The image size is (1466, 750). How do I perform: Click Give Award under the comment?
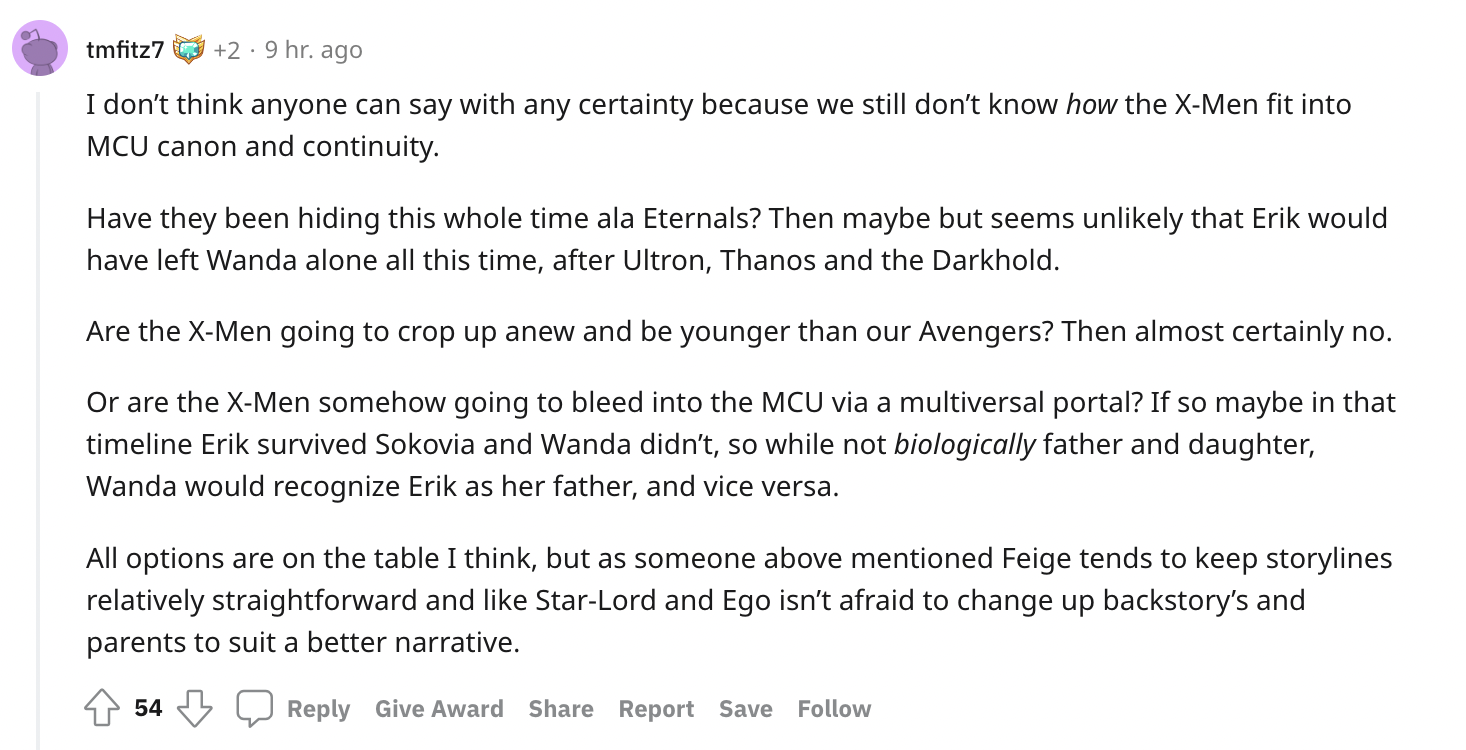(439, 709)
